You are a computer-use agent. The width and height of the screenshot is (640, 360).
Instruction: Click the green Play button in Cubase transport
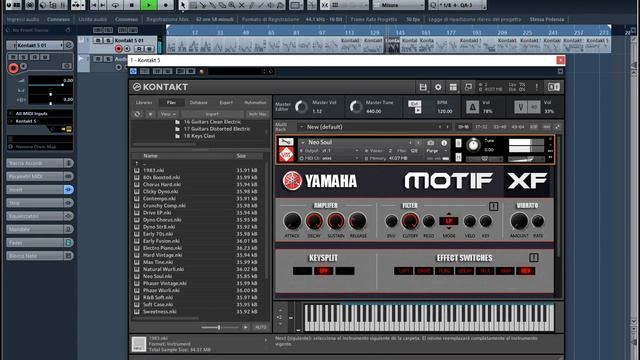[149, 5]
